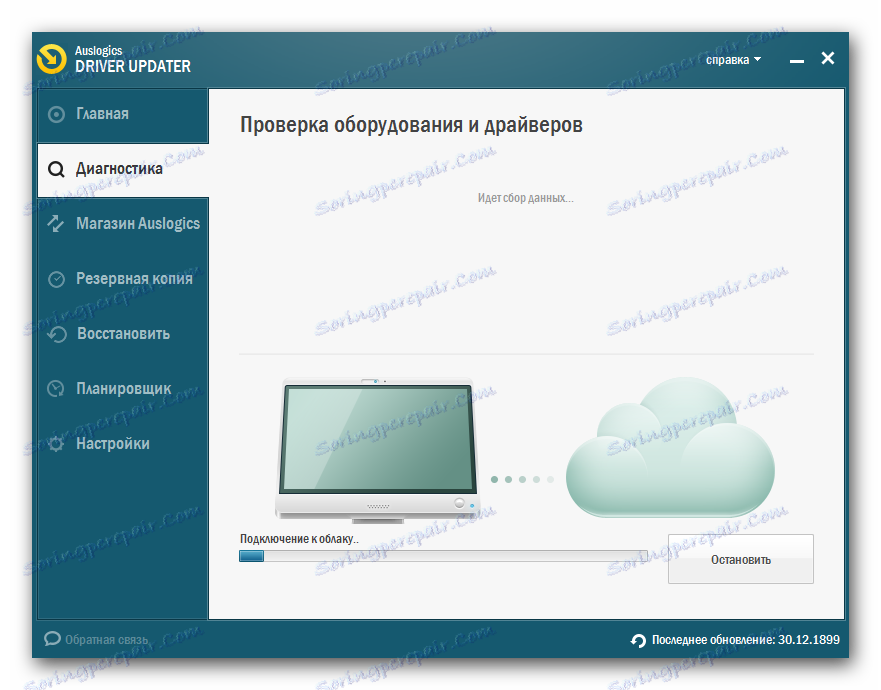Click the Проверка оборудования и драйверов heading
This screenshot has width=881, height=690.
click(x=411, y=125)
